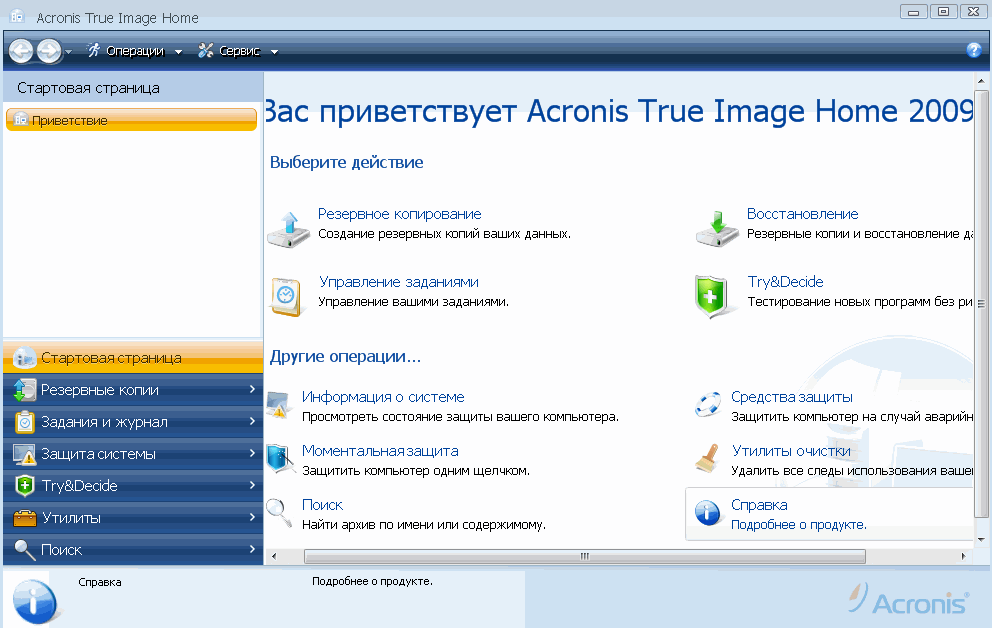Open the Сервис menu
The width and height of the screenshot is (992, 628).
239,51
